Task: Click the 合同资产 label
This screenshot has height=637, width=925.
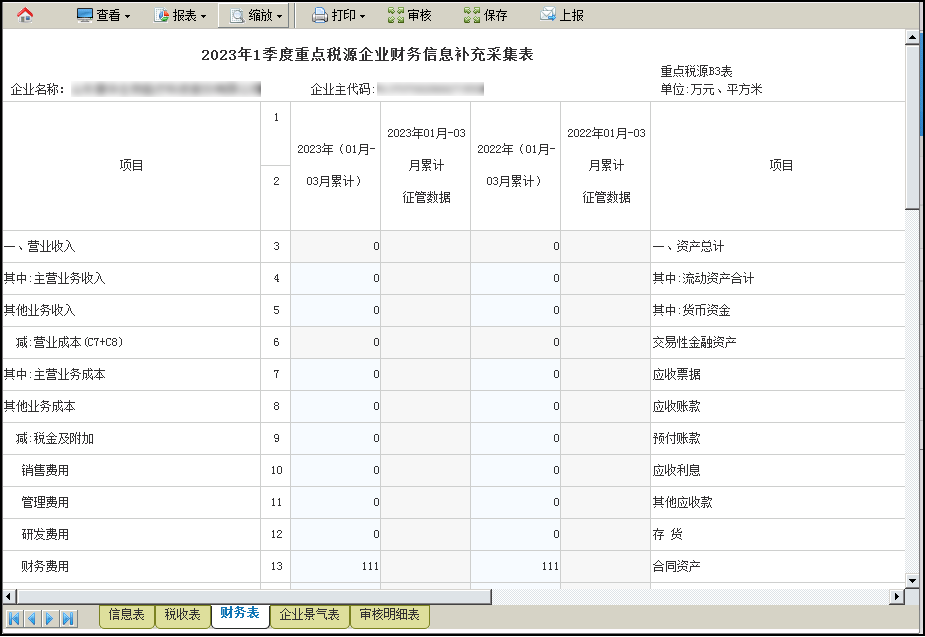Action: click(x=677, y=566)
